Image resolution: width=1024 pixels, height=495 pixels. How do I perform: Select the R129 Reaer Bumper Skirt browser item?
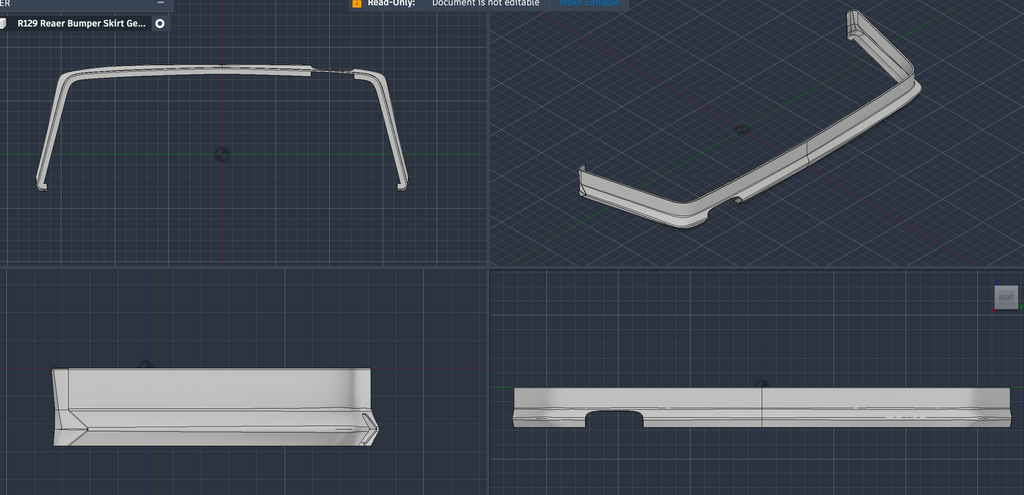pos(82,24)
